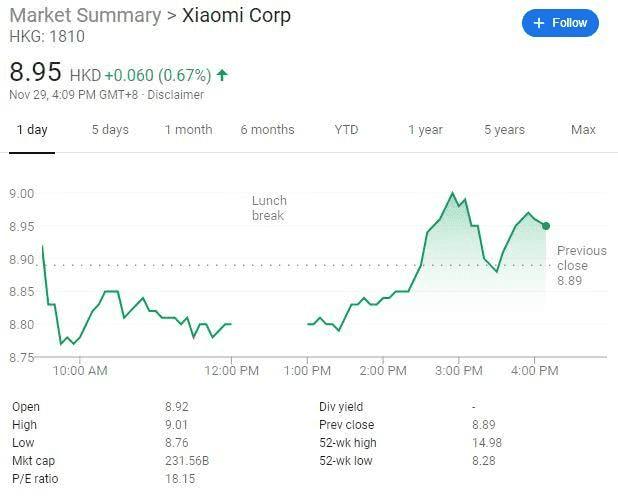Click the Follow button
The image size is (618, 503).
560,23
